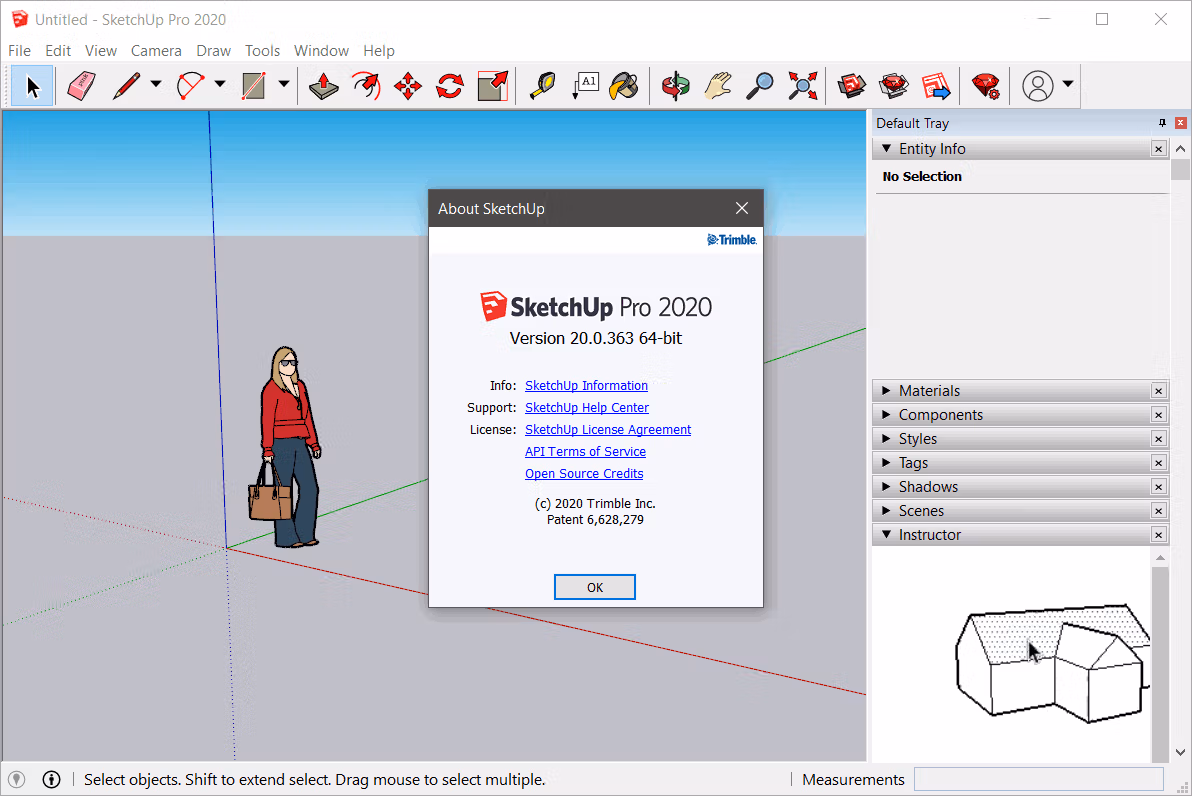Click the Instructor house illustration
The width and height of the screenshot is (1192, 796).
[1053, 664]
